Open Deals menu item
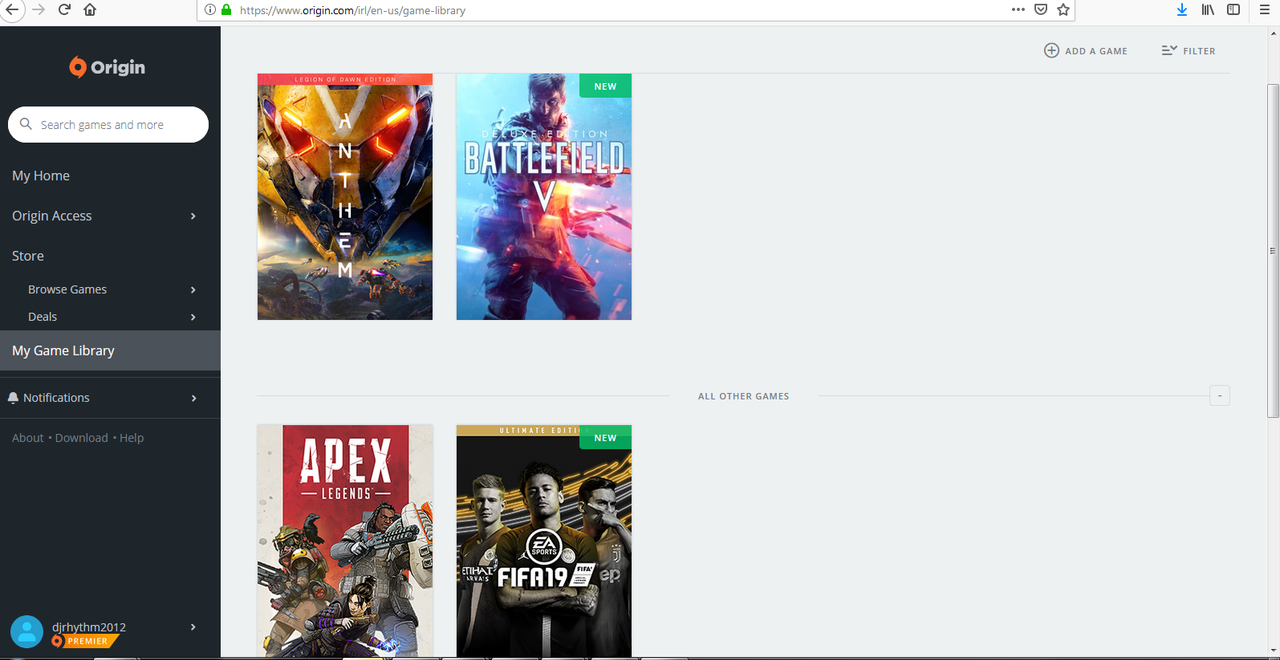Image resolution: width=1280 pixels, height=660 pixels. pos(42,317)
